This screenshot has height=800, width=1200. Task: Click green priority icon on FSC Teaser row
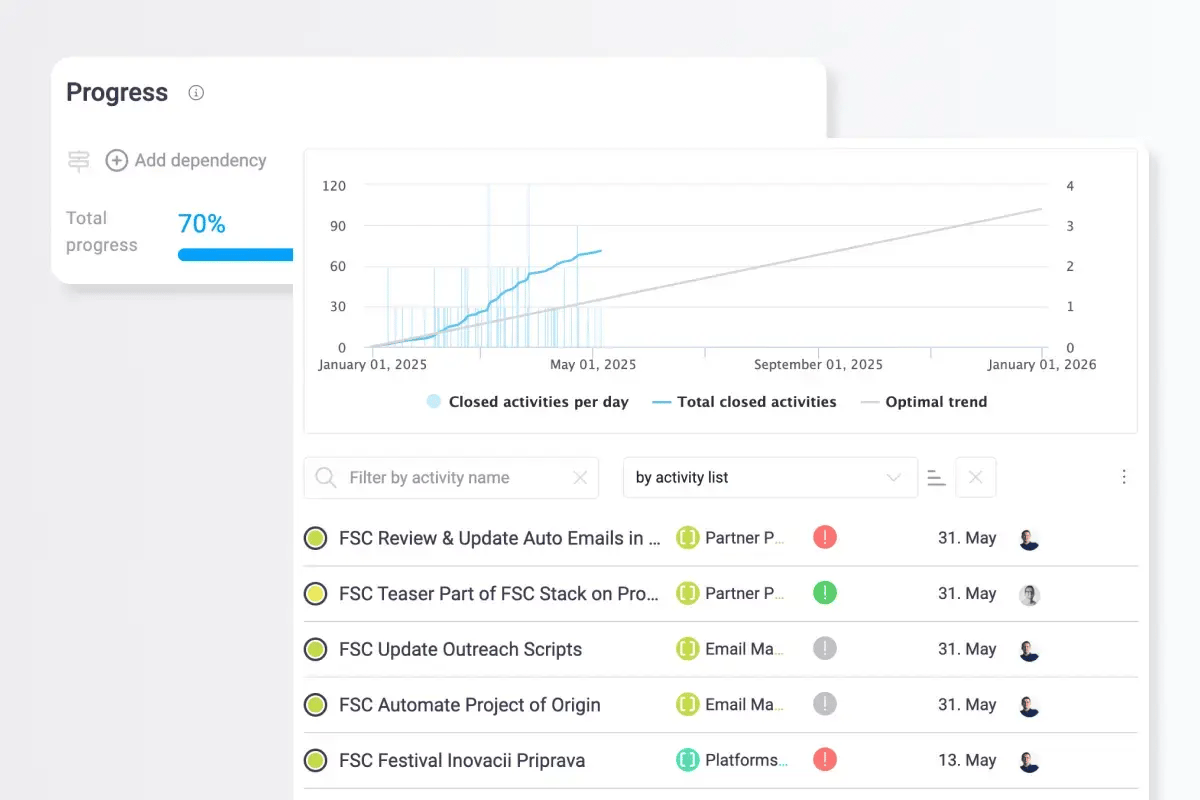824,593
